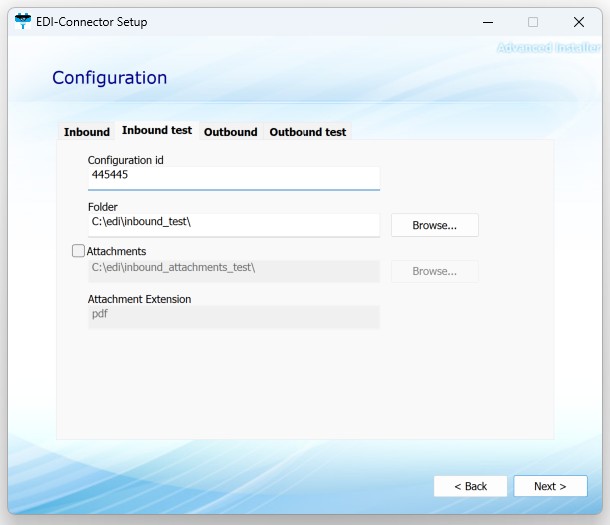Enable the Attachments checkbox
Image resolution: width=610 pixels, height=525 pixels.
tap(79, 251)
